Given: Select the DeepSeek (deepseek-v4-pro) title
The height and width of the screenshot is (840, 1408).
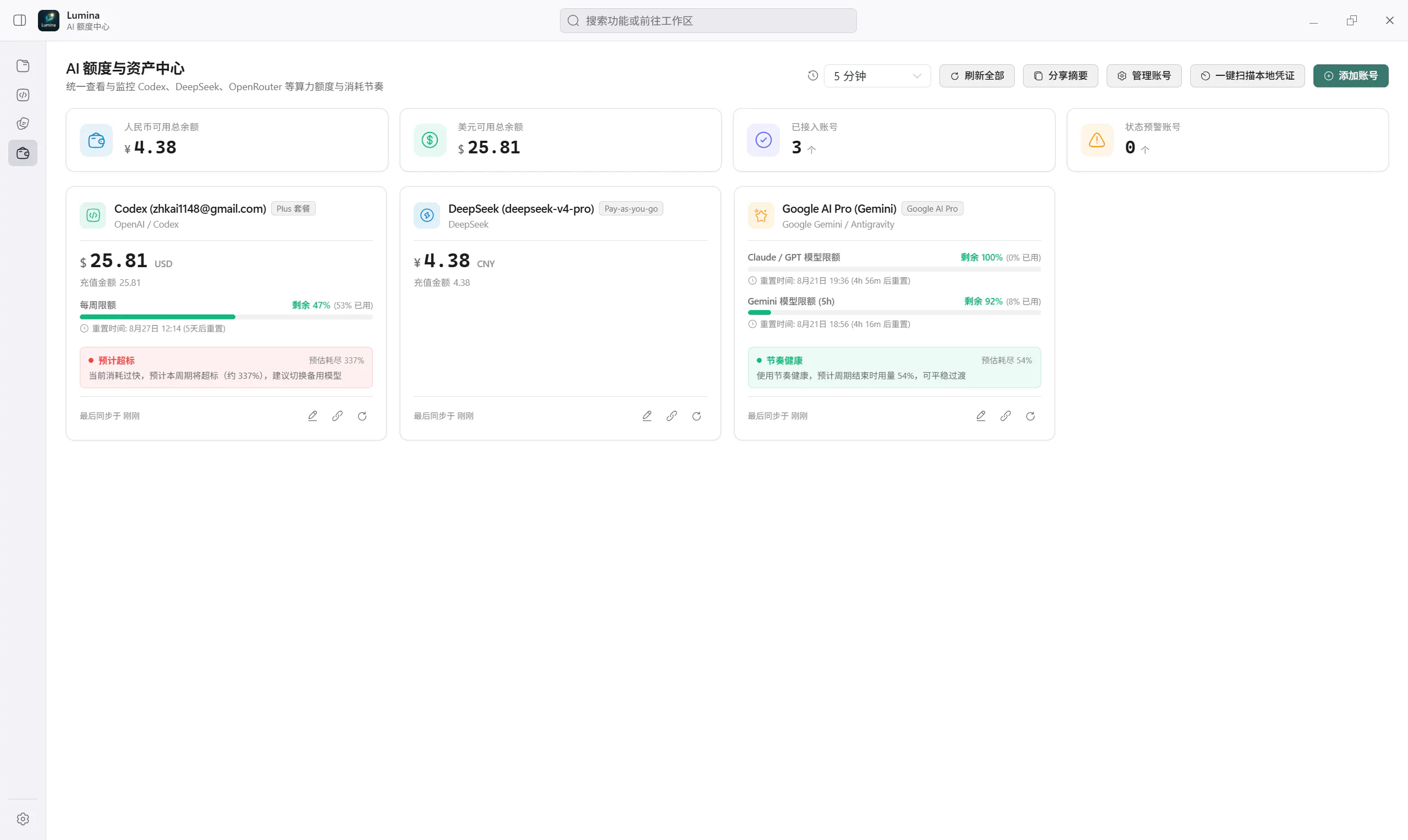Looking at the screenshot, I should click(521, 209).
